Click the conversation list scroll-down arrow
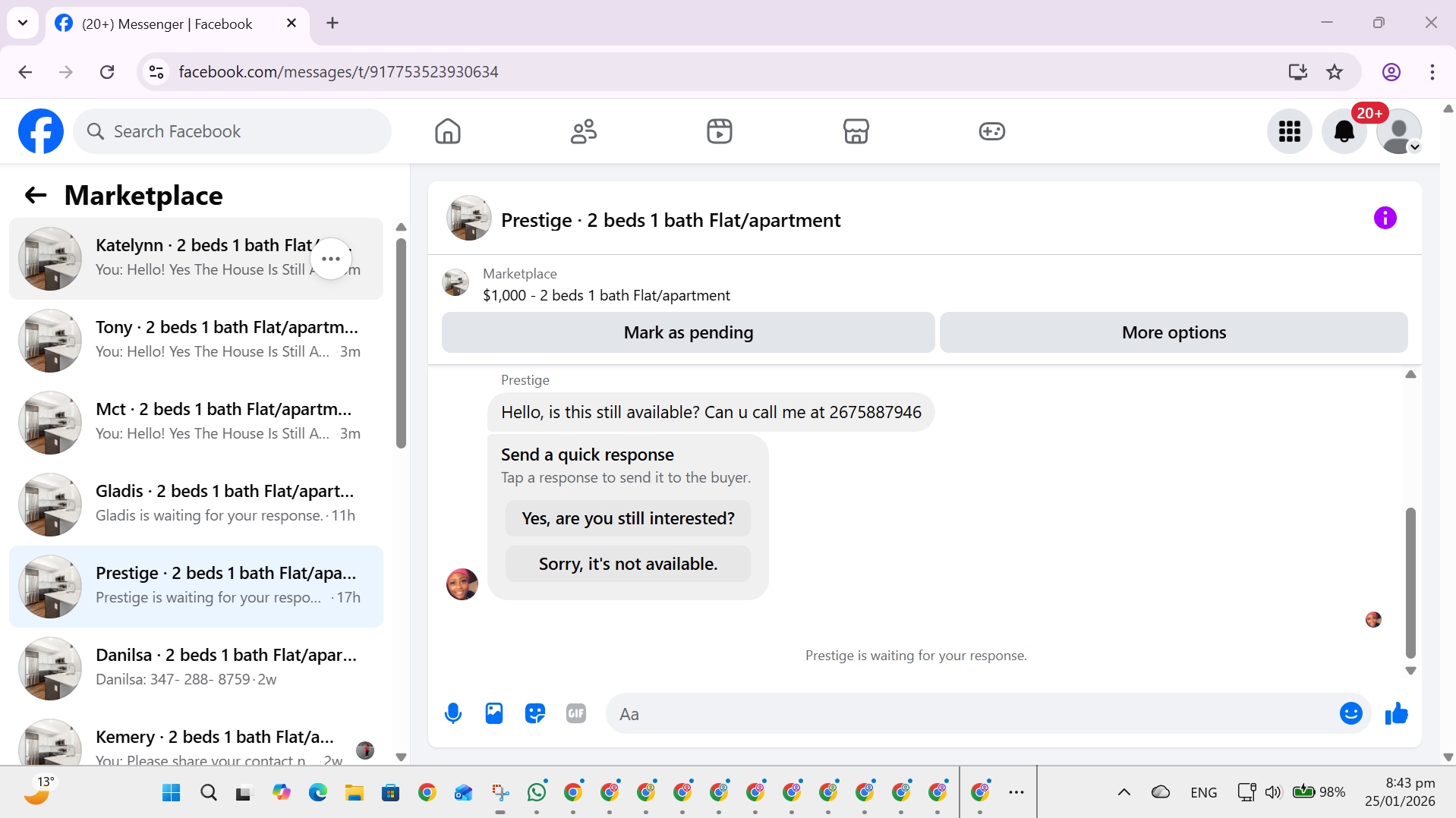Screen dimensions: 1456x818 (401, 757)
